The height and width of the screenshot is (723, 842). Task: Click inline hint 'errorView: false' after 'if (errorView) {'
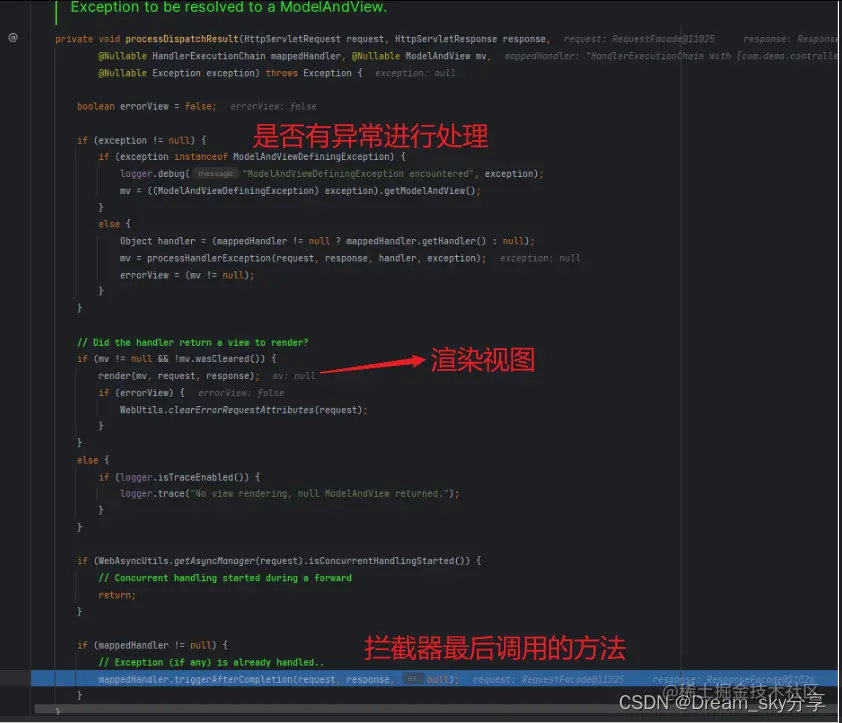click(x=241, y=393)
